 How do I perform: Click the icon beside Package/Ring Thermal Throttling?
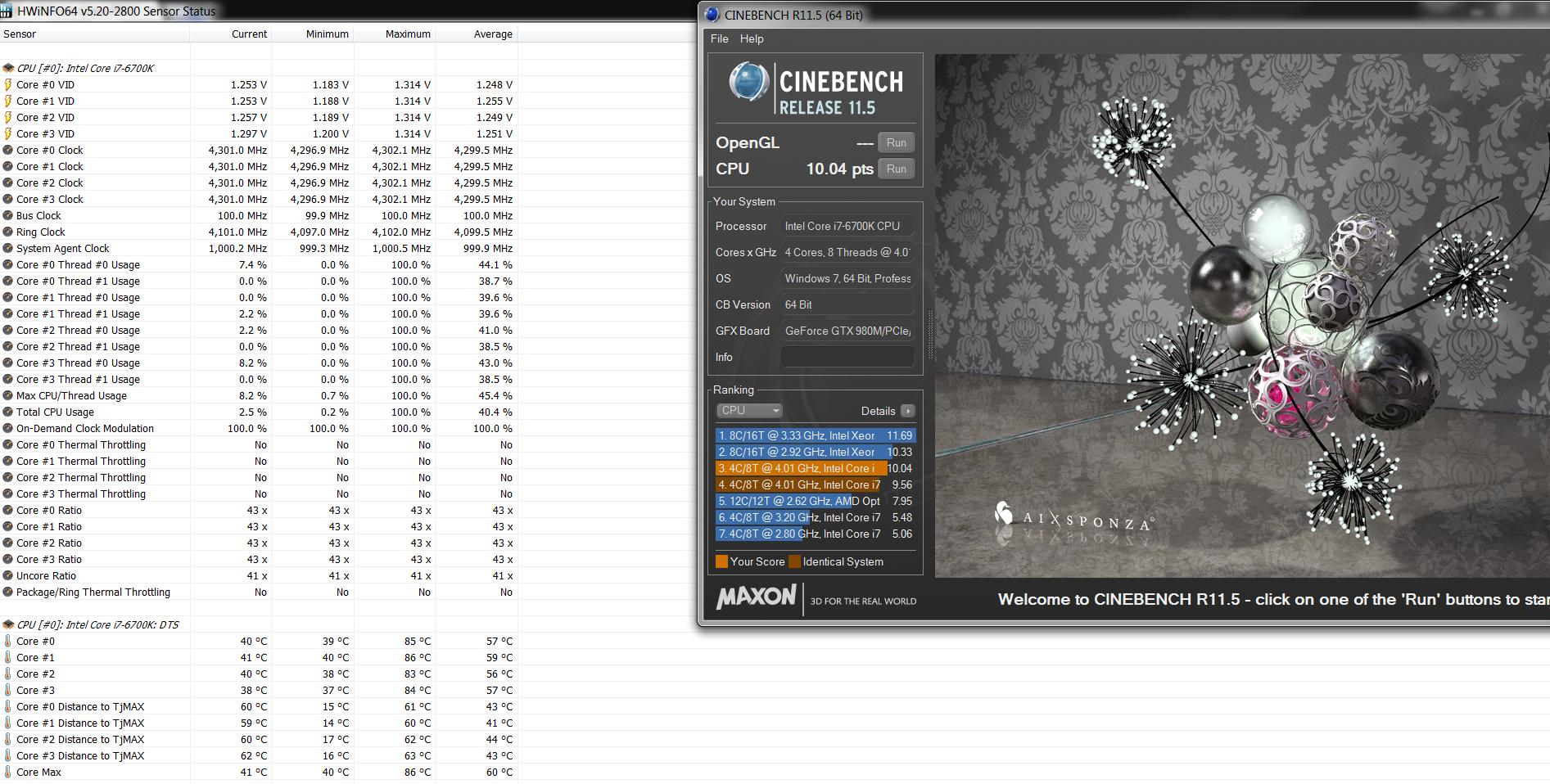[x=8, y=593]
